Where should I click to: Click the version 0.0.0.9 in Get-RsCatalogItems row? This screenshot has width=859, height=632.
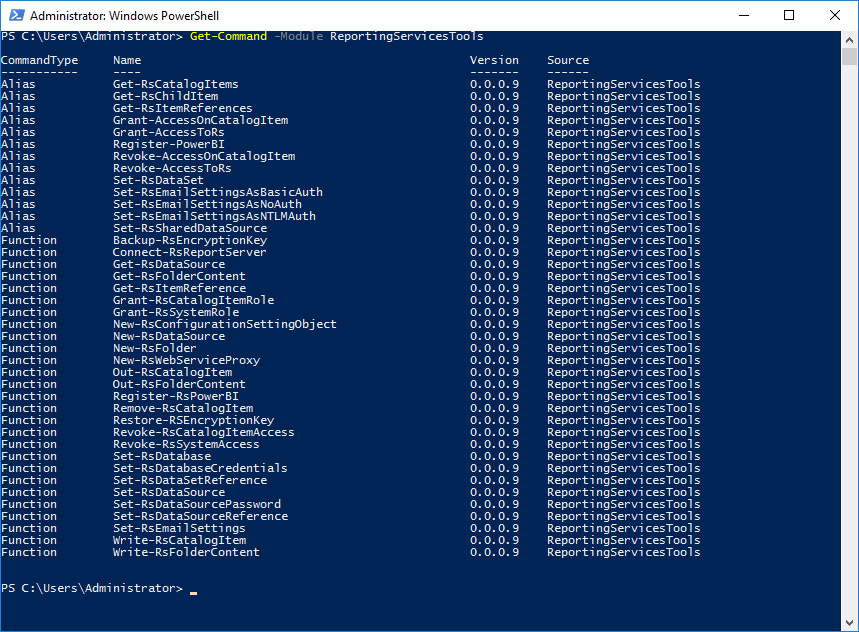click(494, 84)
